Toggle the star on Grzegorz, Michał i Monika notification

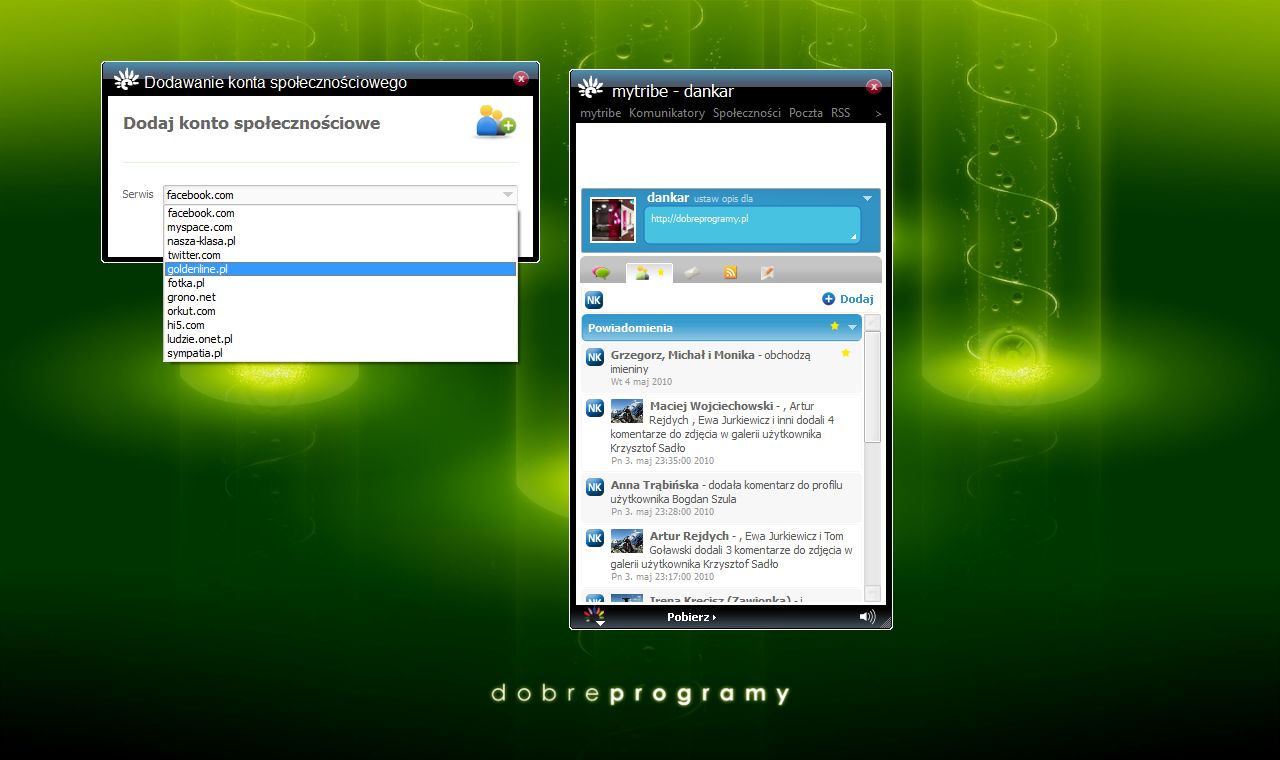[x=846, y=353]
